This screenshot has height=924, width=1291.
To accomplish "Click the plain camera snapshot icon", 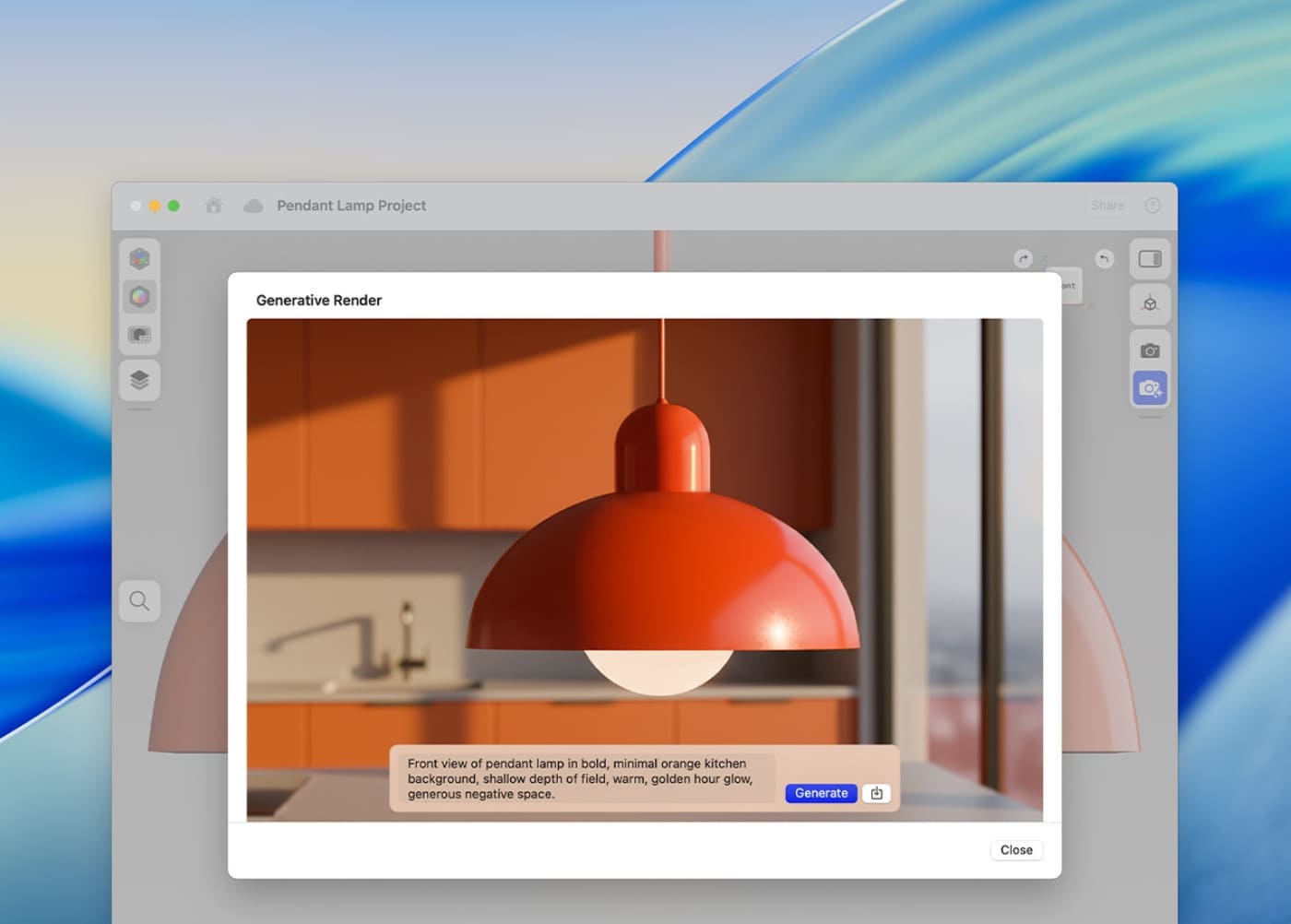I will point(1149,350).
